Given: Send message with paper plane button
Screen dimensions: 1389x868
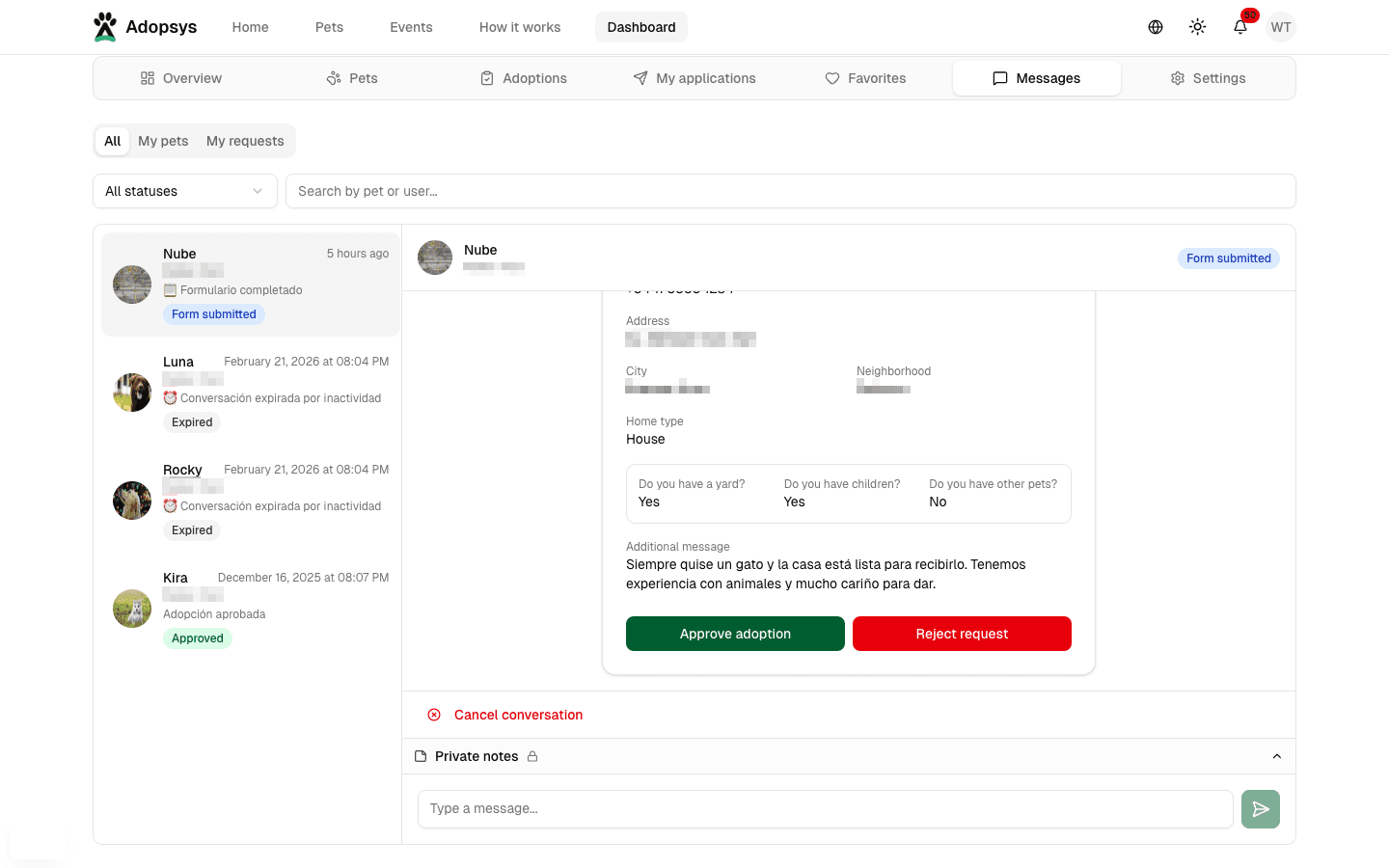Looking at the screenshot, I should pyautogui.click(x=1260, y=809).
